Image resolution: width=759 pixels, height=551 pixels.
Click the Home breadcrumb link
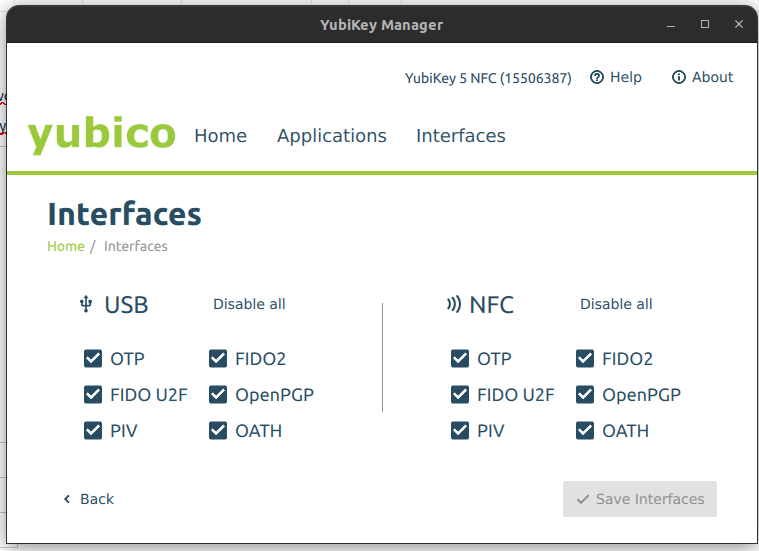pos(66,246)
